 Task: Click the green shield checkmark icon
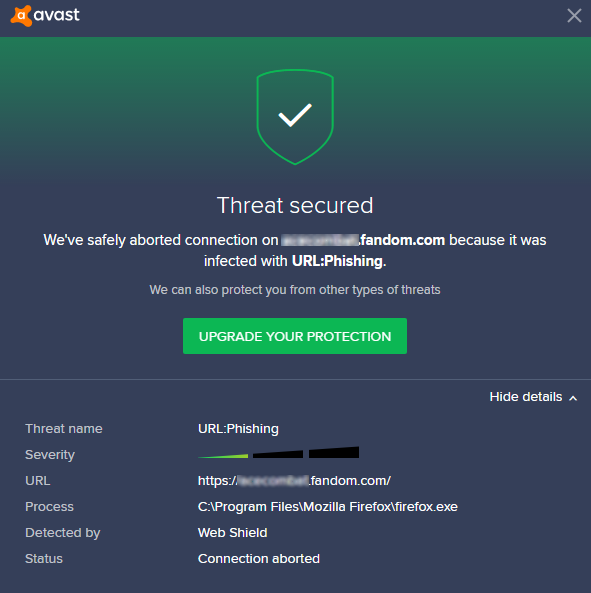pyautogui.click(x=295, y=117)
